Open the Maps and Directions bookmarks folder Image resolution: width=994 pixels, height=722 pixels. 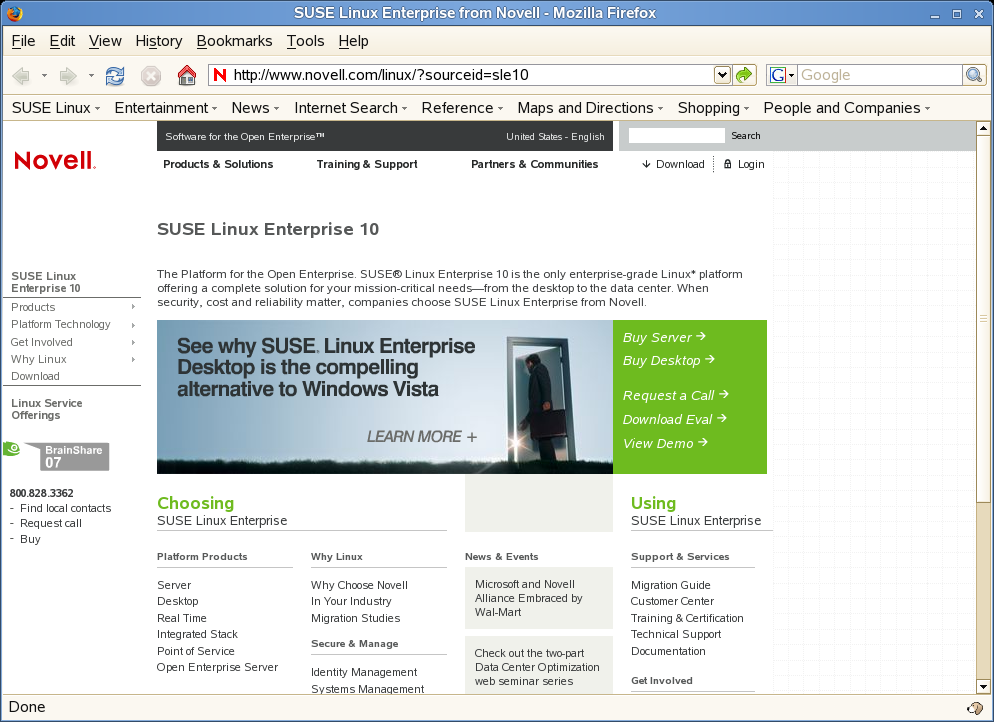pos(590,108)
